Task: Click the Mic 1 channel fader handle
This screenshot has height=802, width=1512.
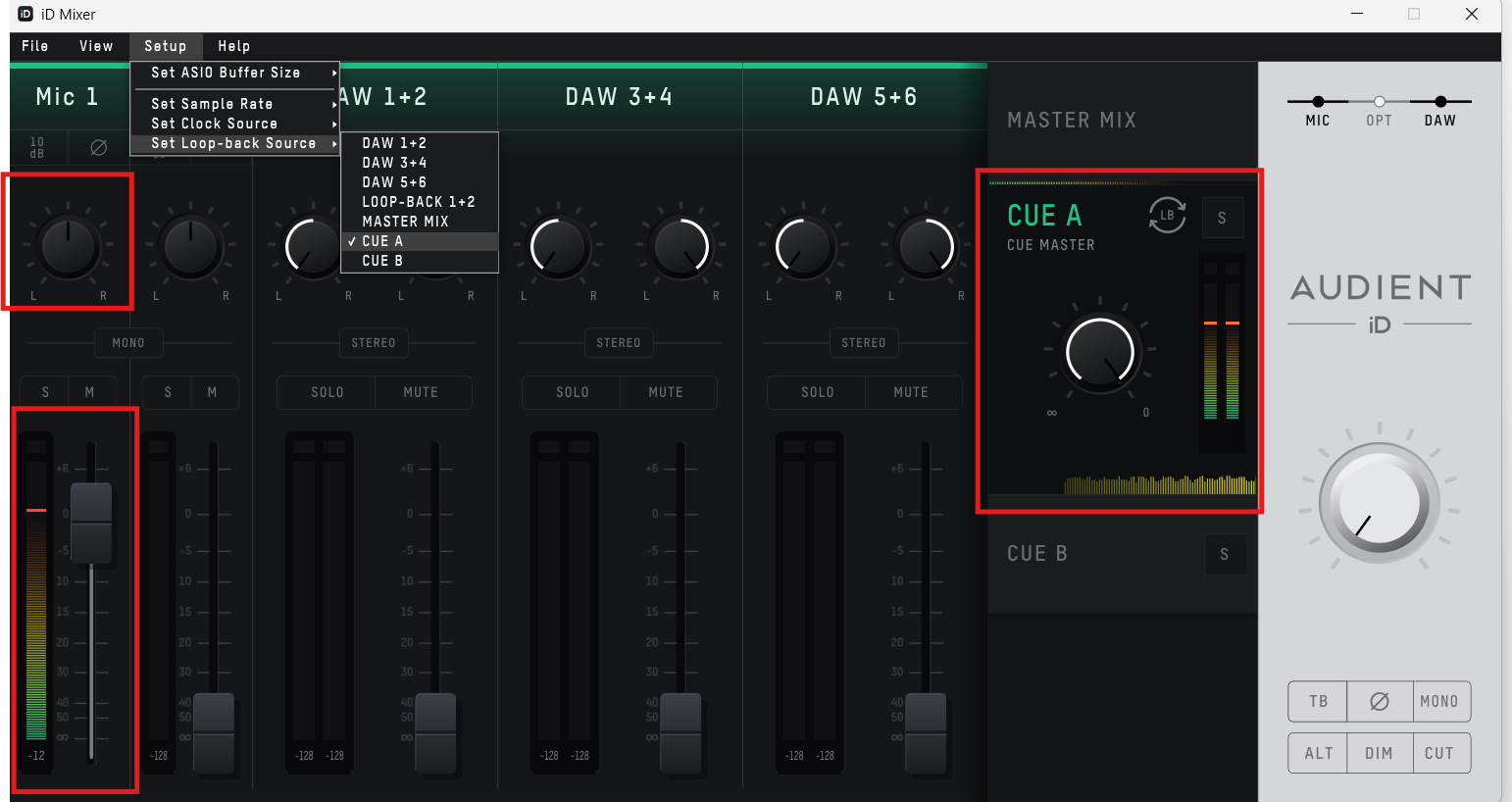Action: 91,522
